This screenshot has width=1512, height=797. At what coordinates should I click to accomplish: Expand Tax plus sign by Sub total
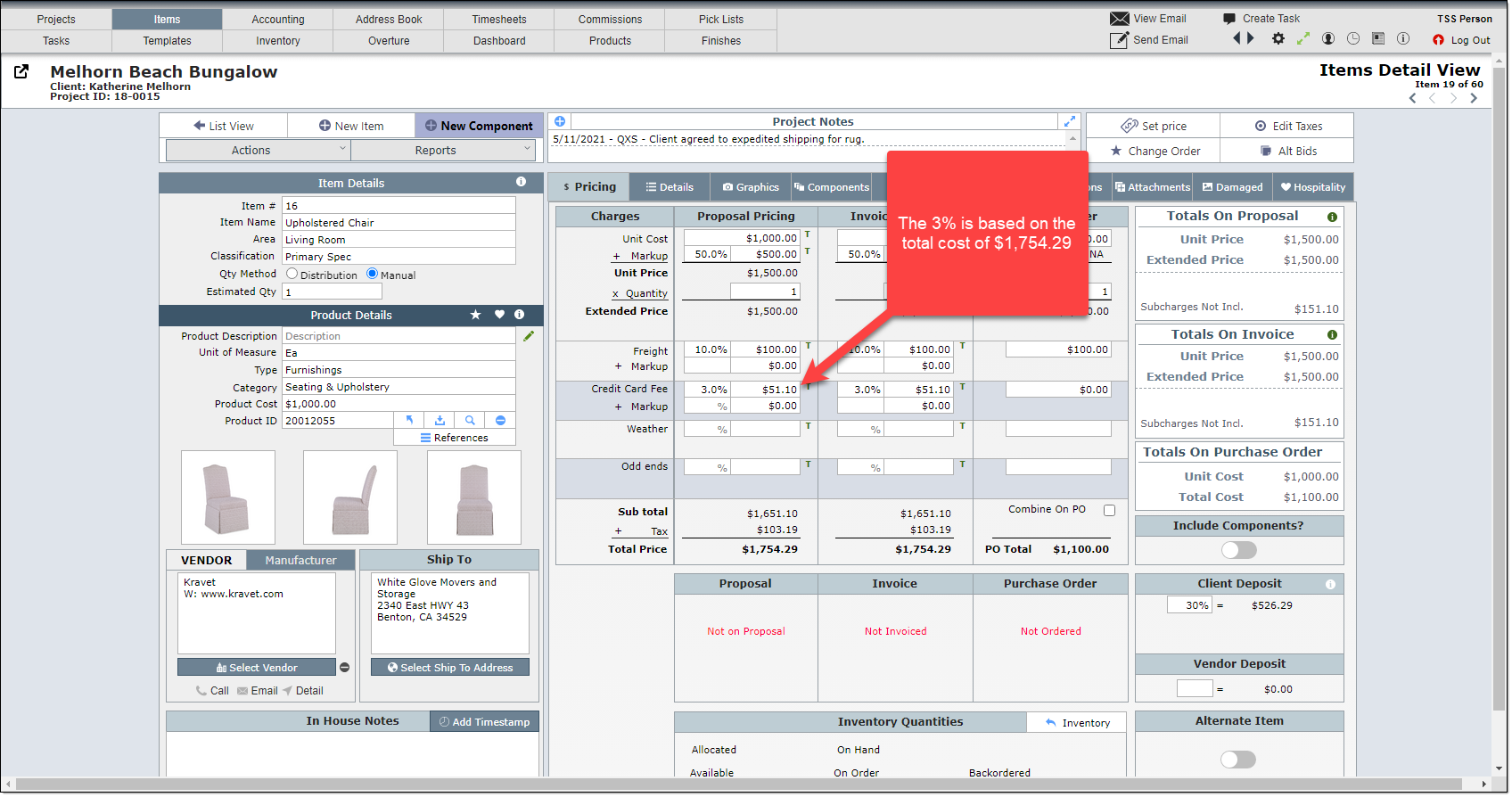[618, 531]
